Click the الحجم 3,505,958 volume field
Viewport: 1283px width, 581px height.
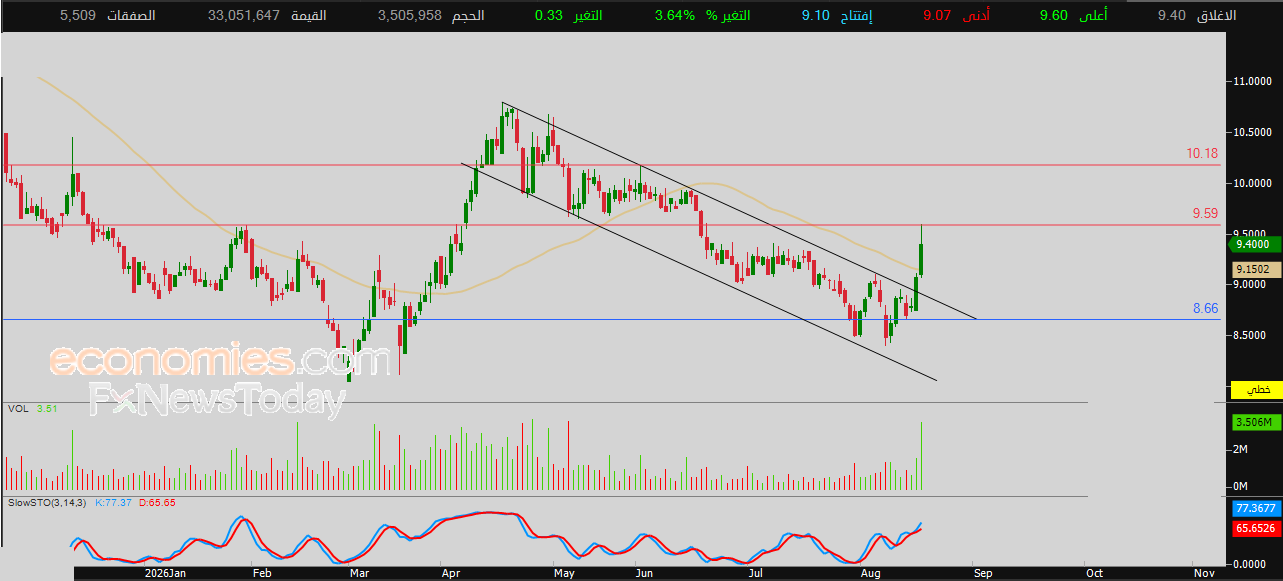[431, 15]
